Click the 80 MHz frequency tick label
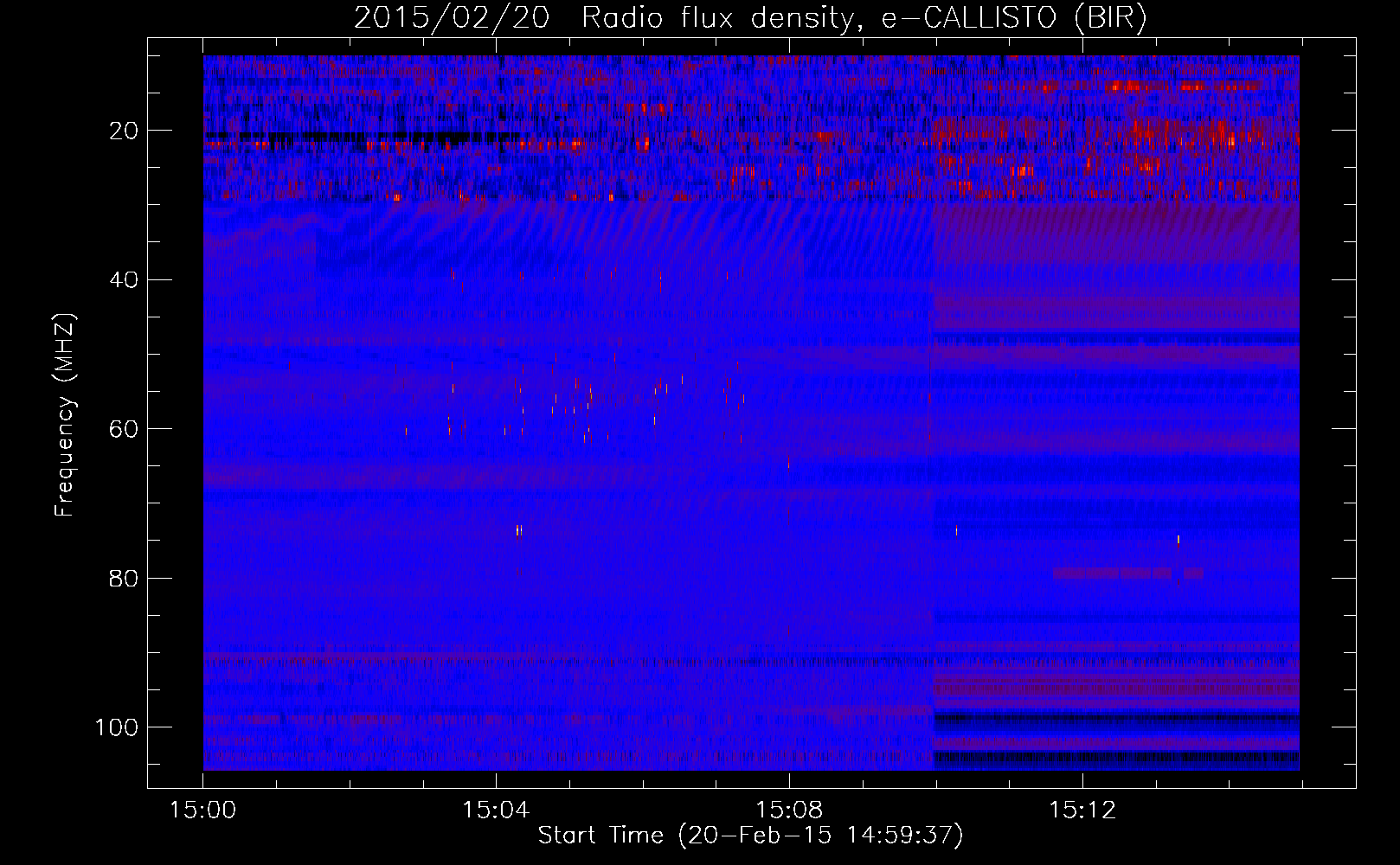Image resolution: width=1400 pixels, height=865 pixels. tap(124, 578)
